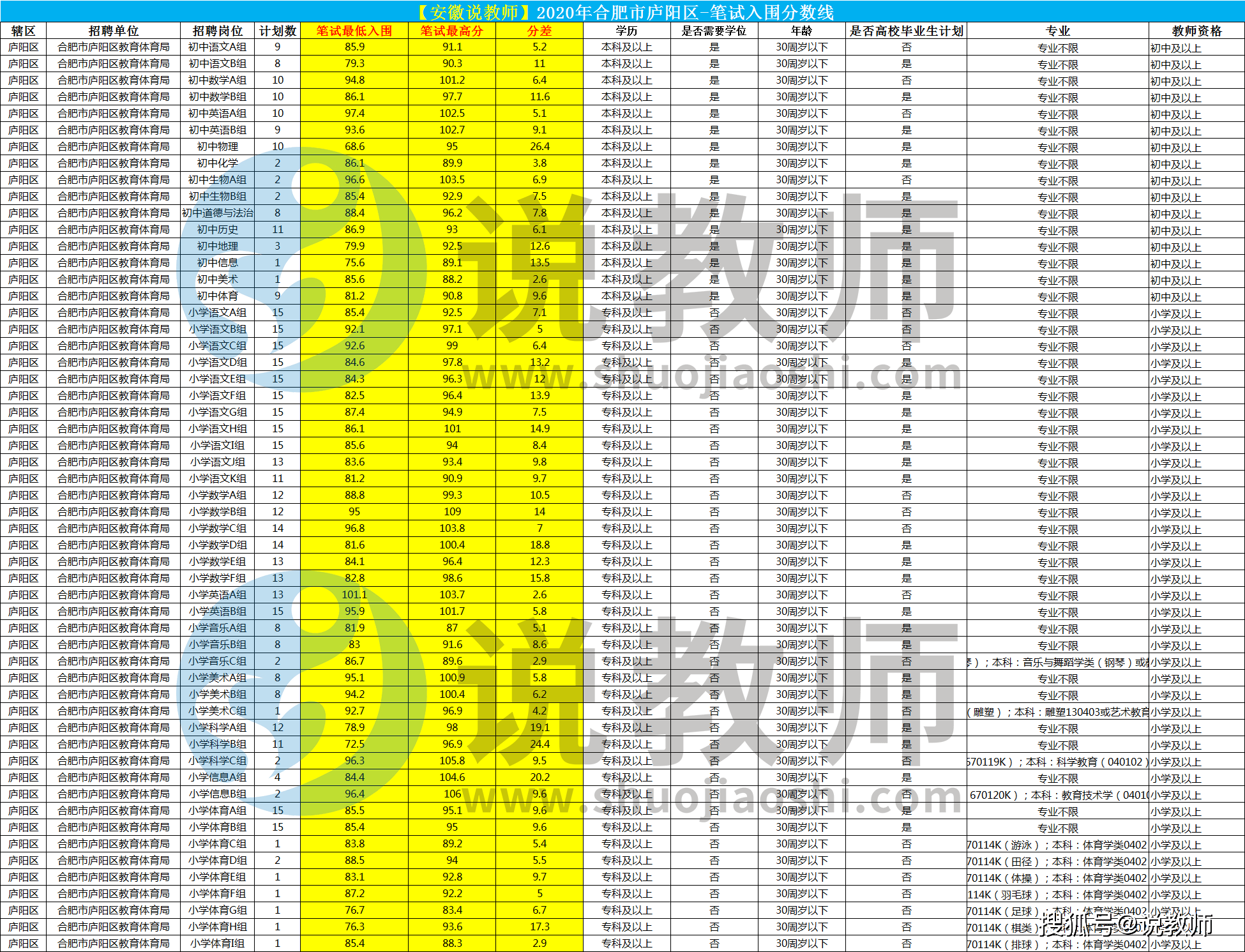
Task: Click the title cell 2020年合肥市庐阳区-笔试入围分数线
Action: pyautogui.click(x=622, y=11)
